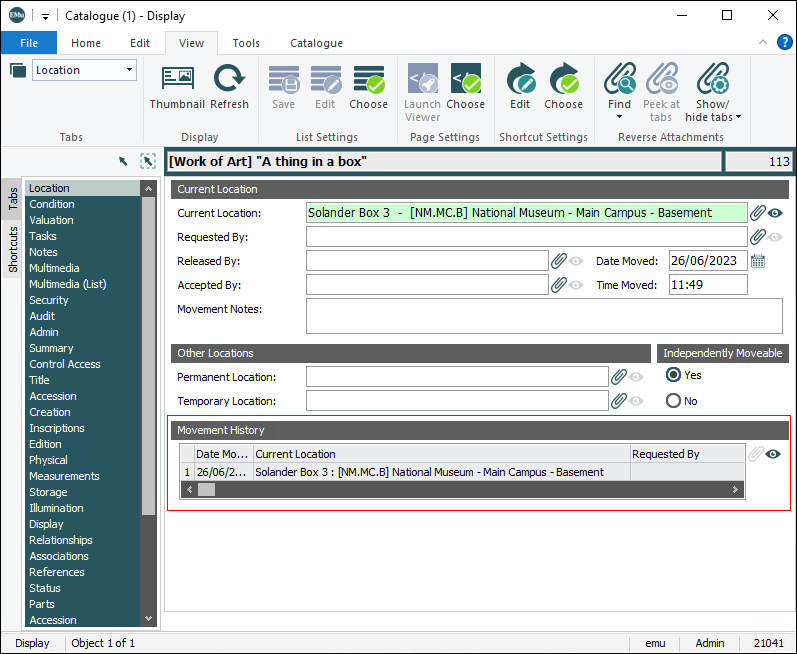Click the Peek at tabs icon
The width and height of the screenshot is (797, 654).
tap(661, 79)
